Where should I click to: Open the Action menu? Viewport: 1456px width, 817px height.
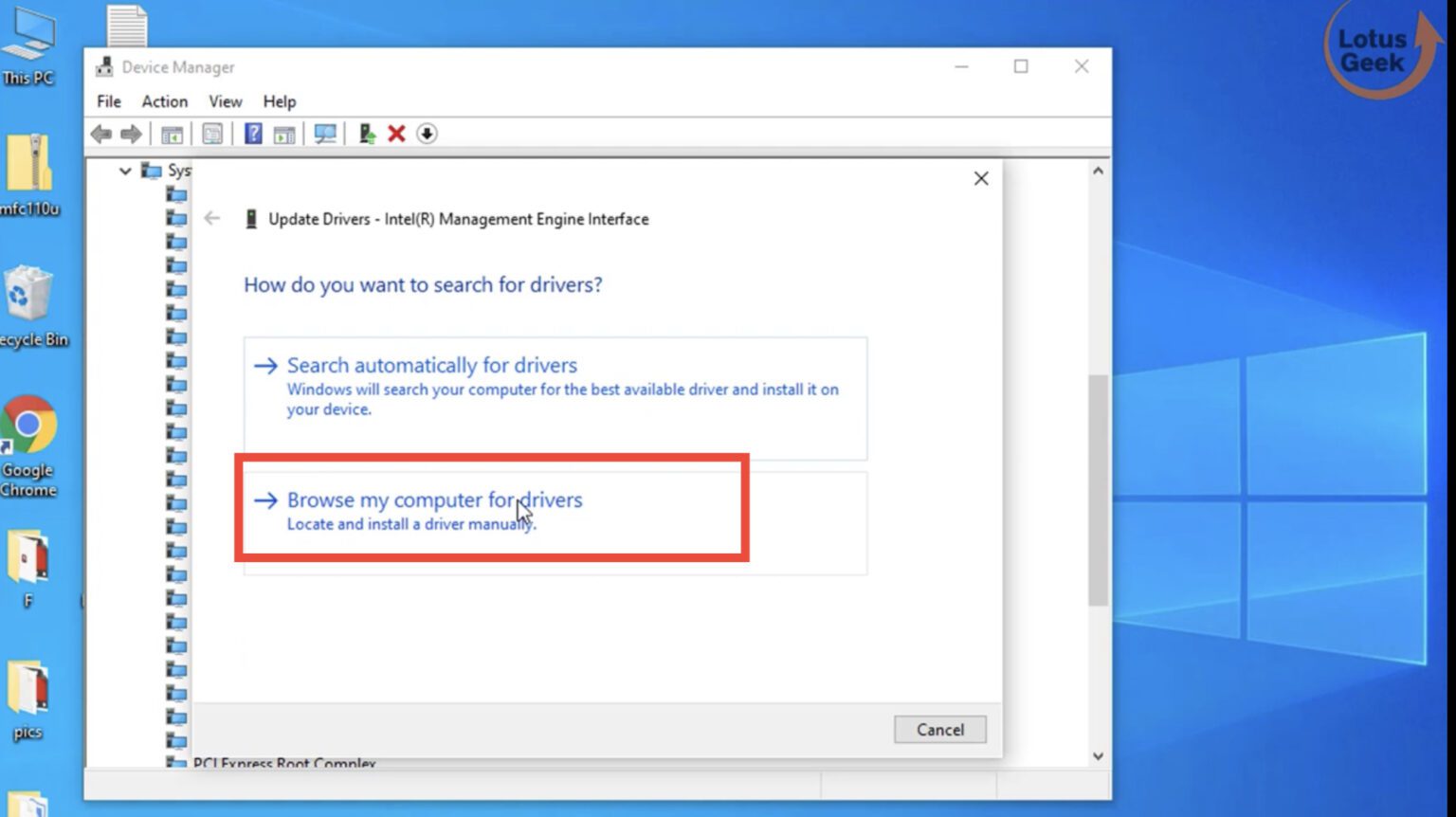pos(163,101)
